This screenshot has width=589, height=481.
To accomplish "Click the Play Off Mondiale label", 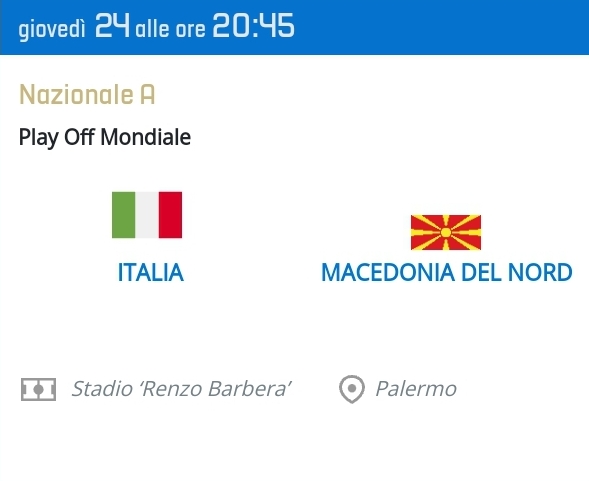I will click(x=105, y=137).
